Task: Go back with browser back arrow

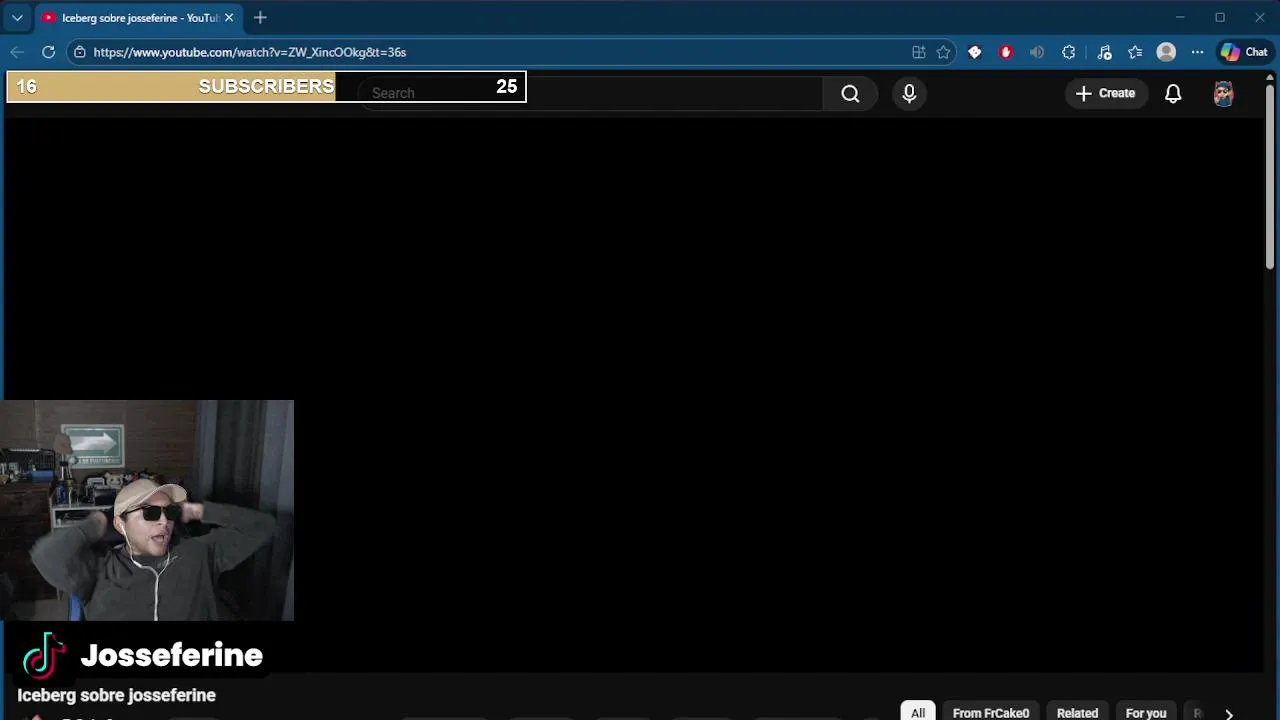Action: pyautogui.click(x=17, y=52)
